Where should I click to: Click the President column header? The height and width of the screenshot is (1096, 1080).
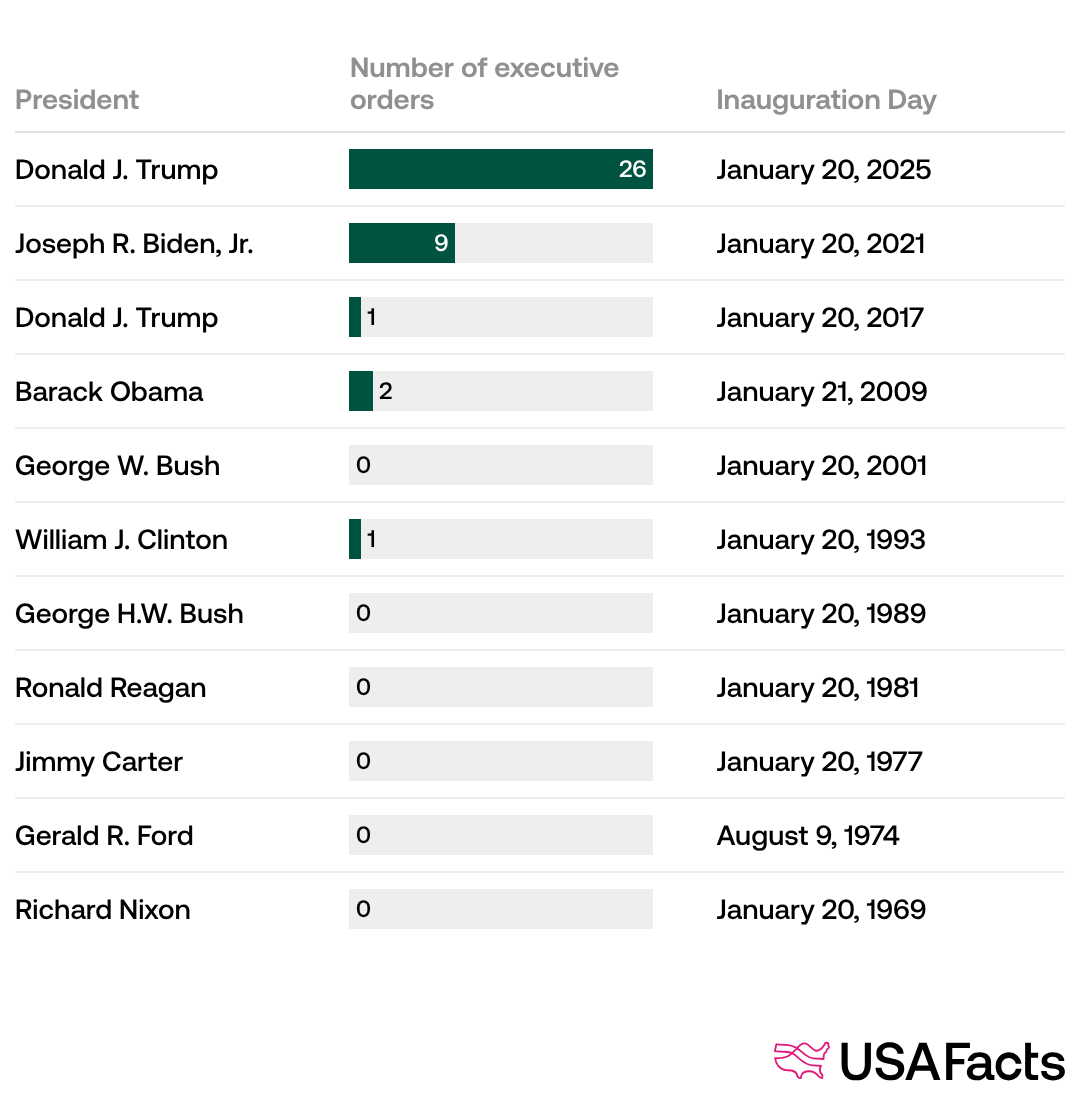pos(77,100)
